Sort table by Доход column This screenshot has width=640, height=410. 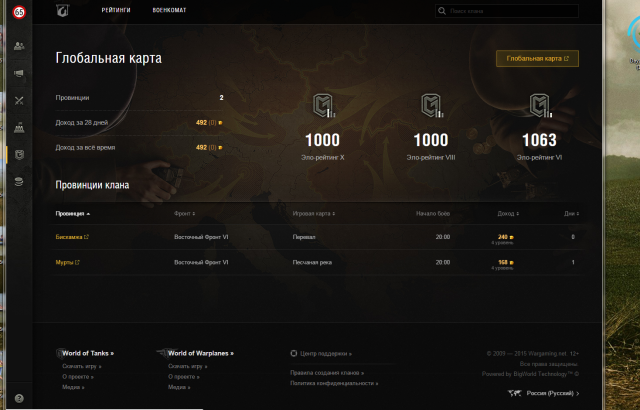[x=506, y=213]
